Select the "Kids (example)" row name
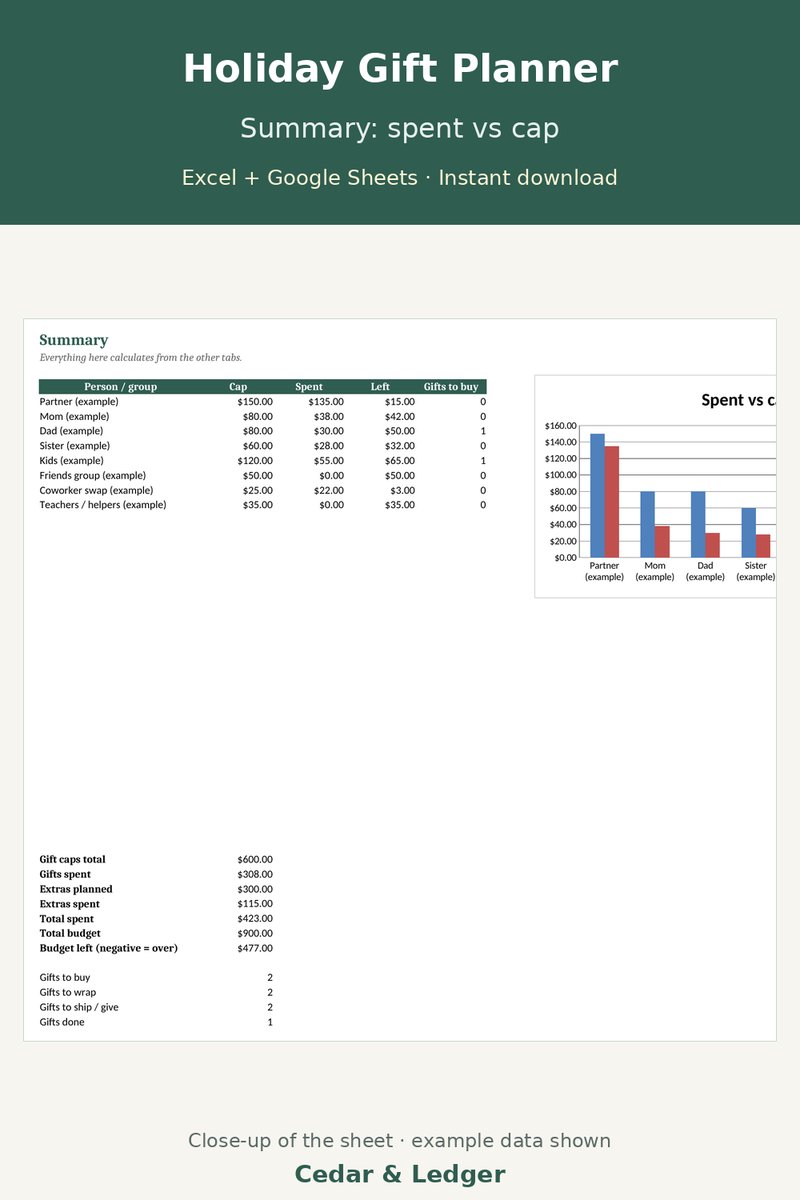The height and width of the screenshot is (1200, 800). click(71, 460)
